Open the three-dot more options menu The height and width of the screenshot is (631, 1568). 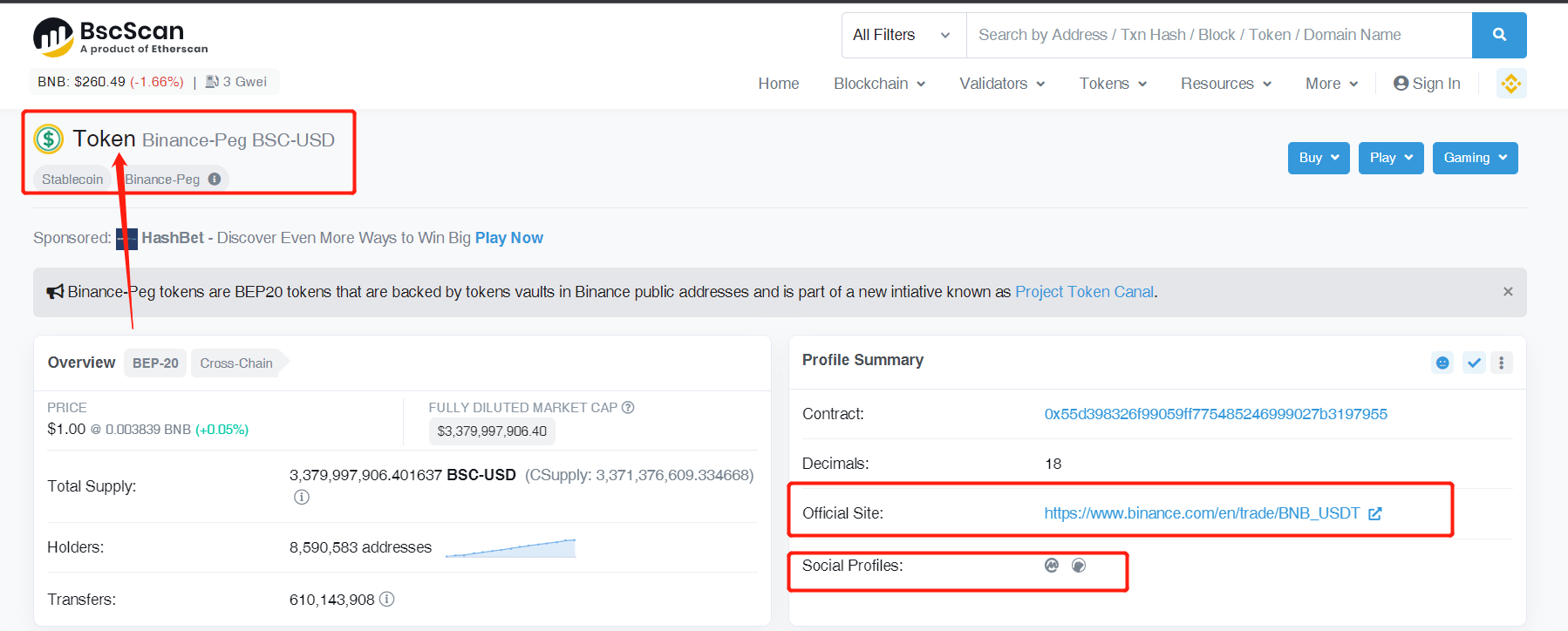1501,363
